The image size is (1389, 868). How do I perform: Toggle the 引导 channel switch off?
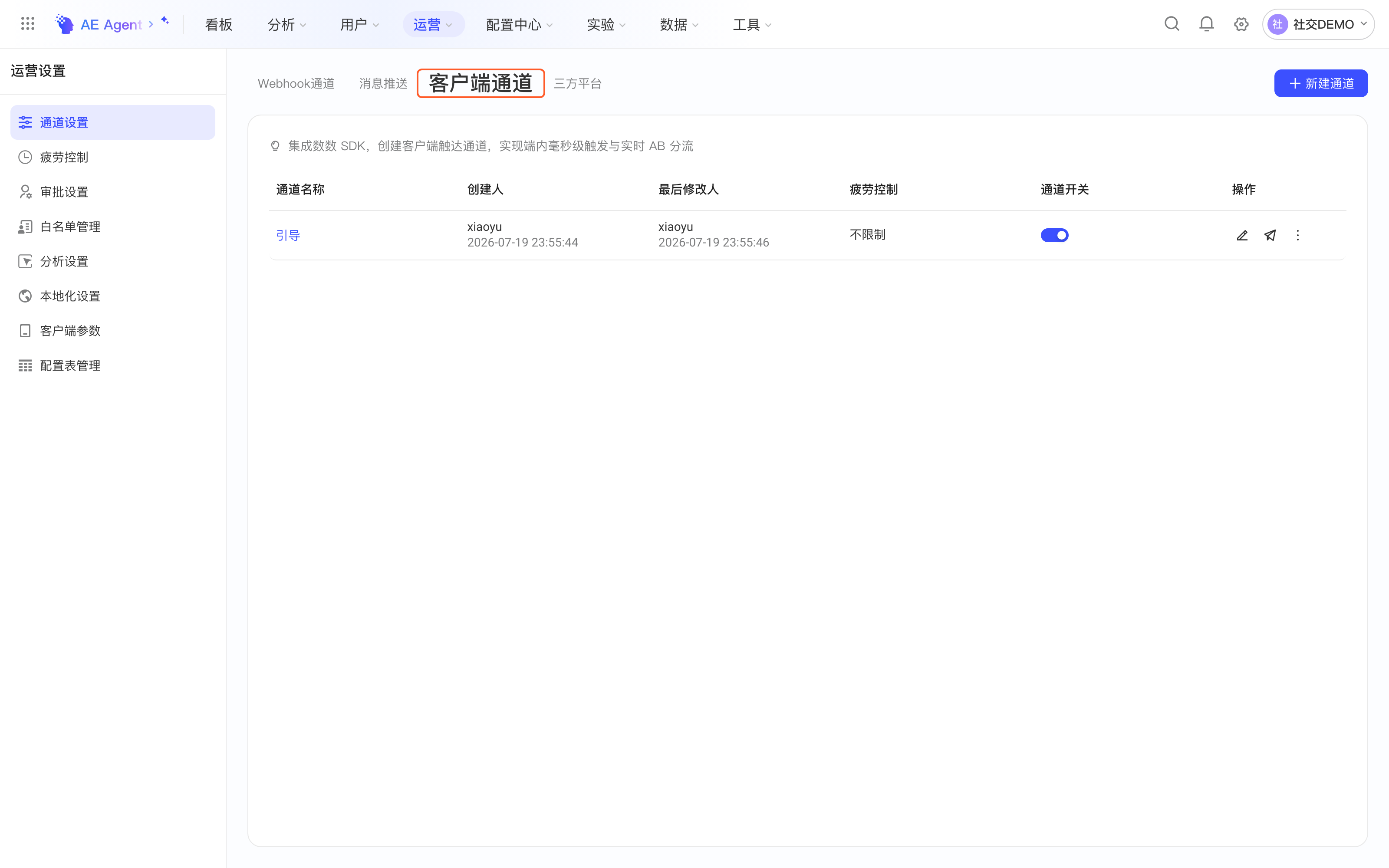tap(1054, 235)
